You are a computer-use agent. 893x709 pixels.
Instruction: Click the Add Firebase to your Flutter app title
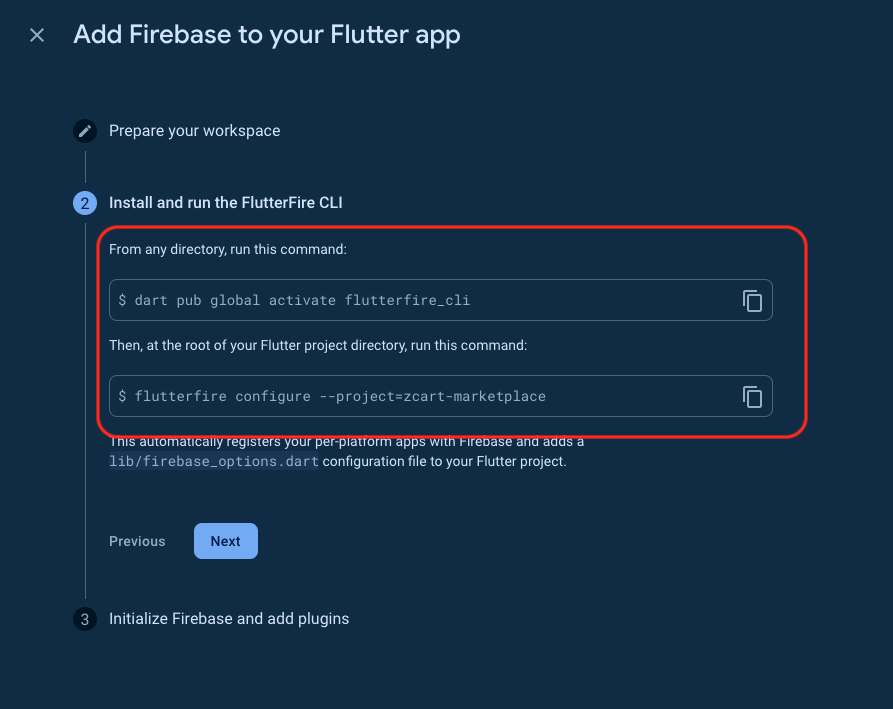click(x=267, y=36)
